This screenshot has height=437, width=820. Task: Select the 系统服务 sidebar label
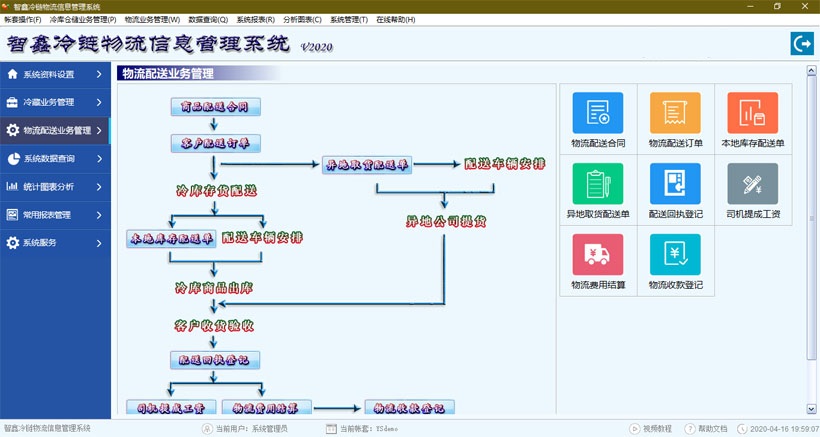click(40, 243)
